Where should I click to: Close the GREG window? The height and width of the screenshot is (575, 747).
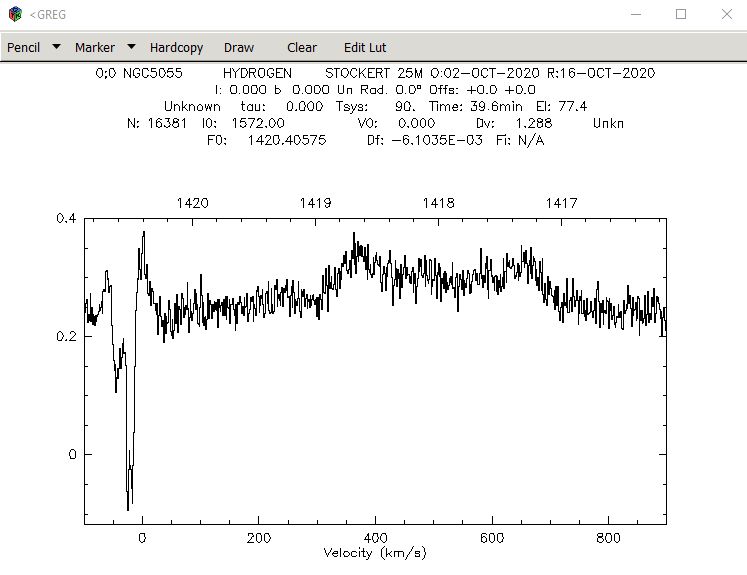(727, 14)
